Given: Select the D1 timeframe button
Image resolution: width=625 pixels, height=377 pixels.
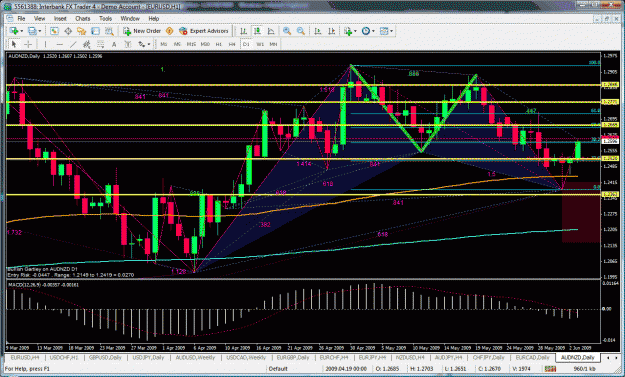Looking at the screenshot, I should coord(246,44).
